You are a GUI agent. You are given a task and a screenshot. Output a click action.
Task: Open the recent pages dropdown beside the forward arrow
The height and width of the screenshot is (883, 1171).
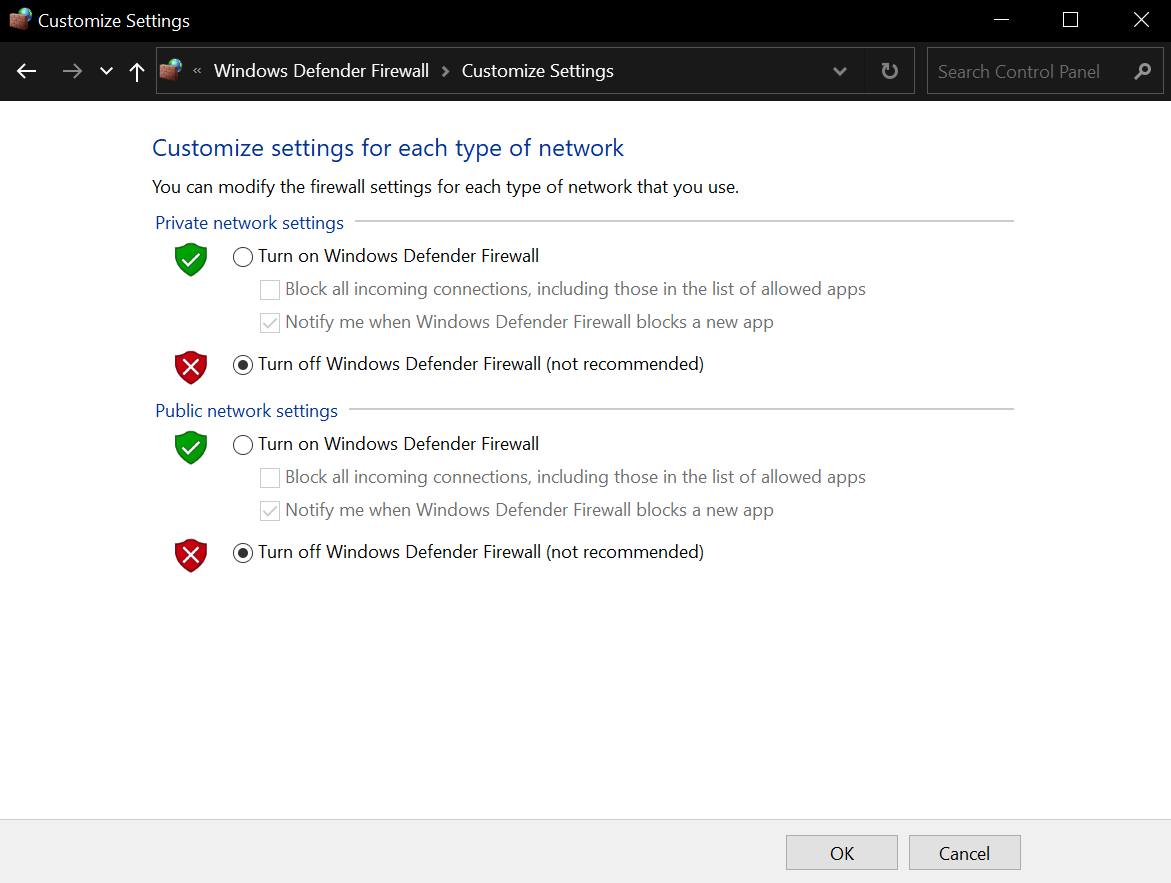[x=106, y=71]
